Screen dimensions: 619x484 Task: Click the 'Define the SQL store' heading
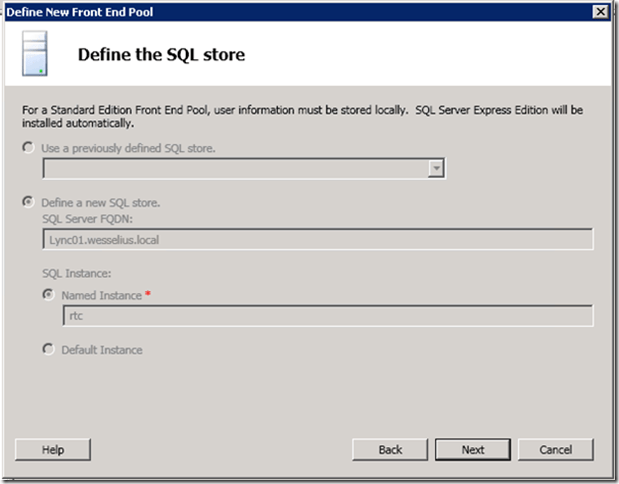coord(161,55)
